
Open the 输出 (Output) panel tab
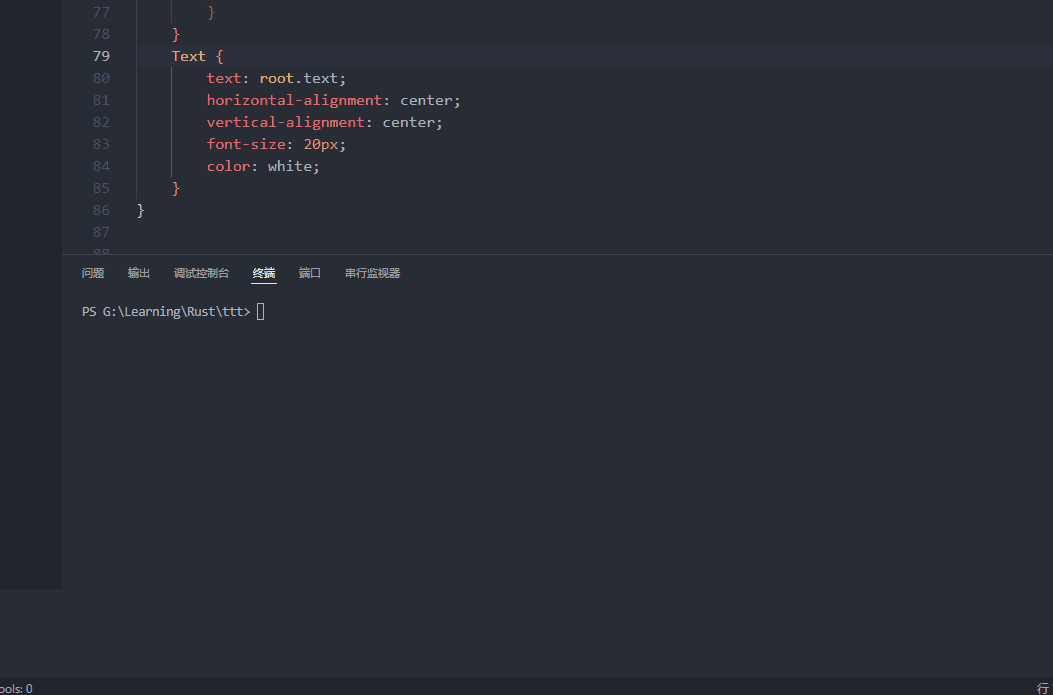(138, 272)
